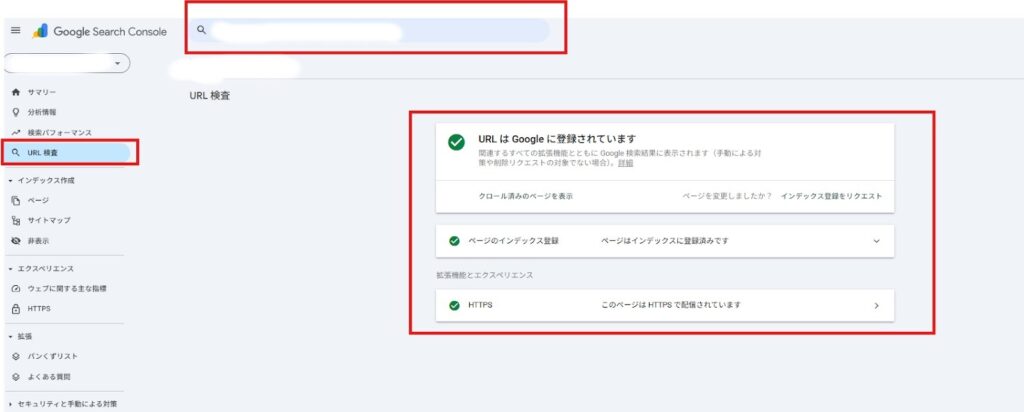Screen dimensions: 1024x412
Task: Click the 拡張機能とエクスペリエンス label
Action: click(x=485, y=275)
